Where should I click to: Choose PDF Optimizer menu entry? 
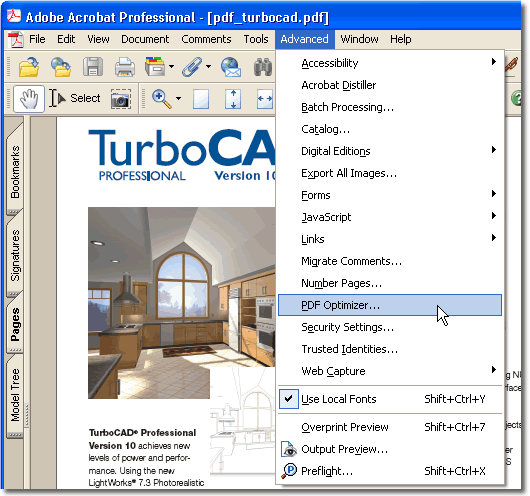point(390,305)
